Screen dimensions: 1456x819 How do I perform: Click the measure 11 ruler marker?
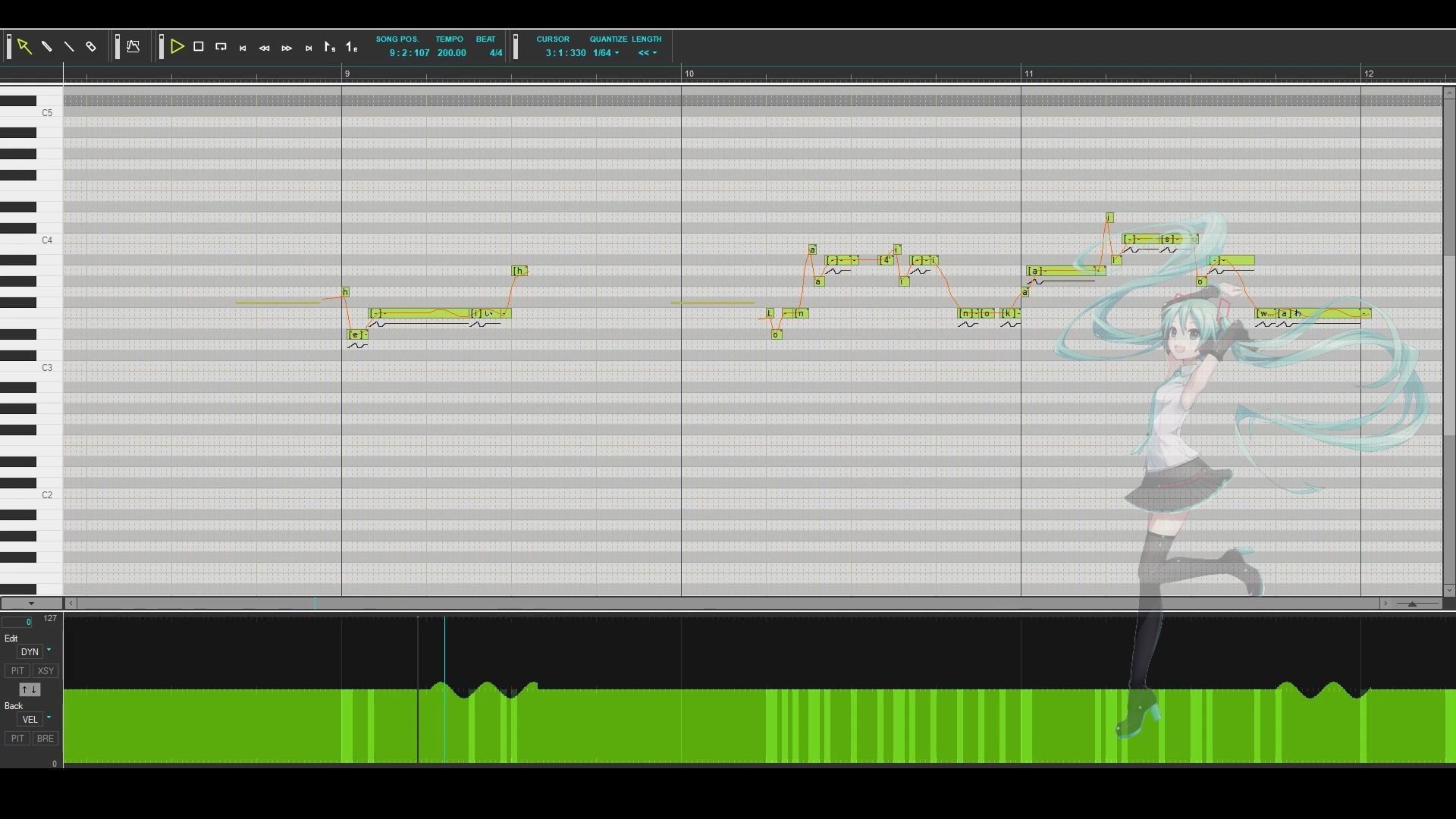point(1029,74)
